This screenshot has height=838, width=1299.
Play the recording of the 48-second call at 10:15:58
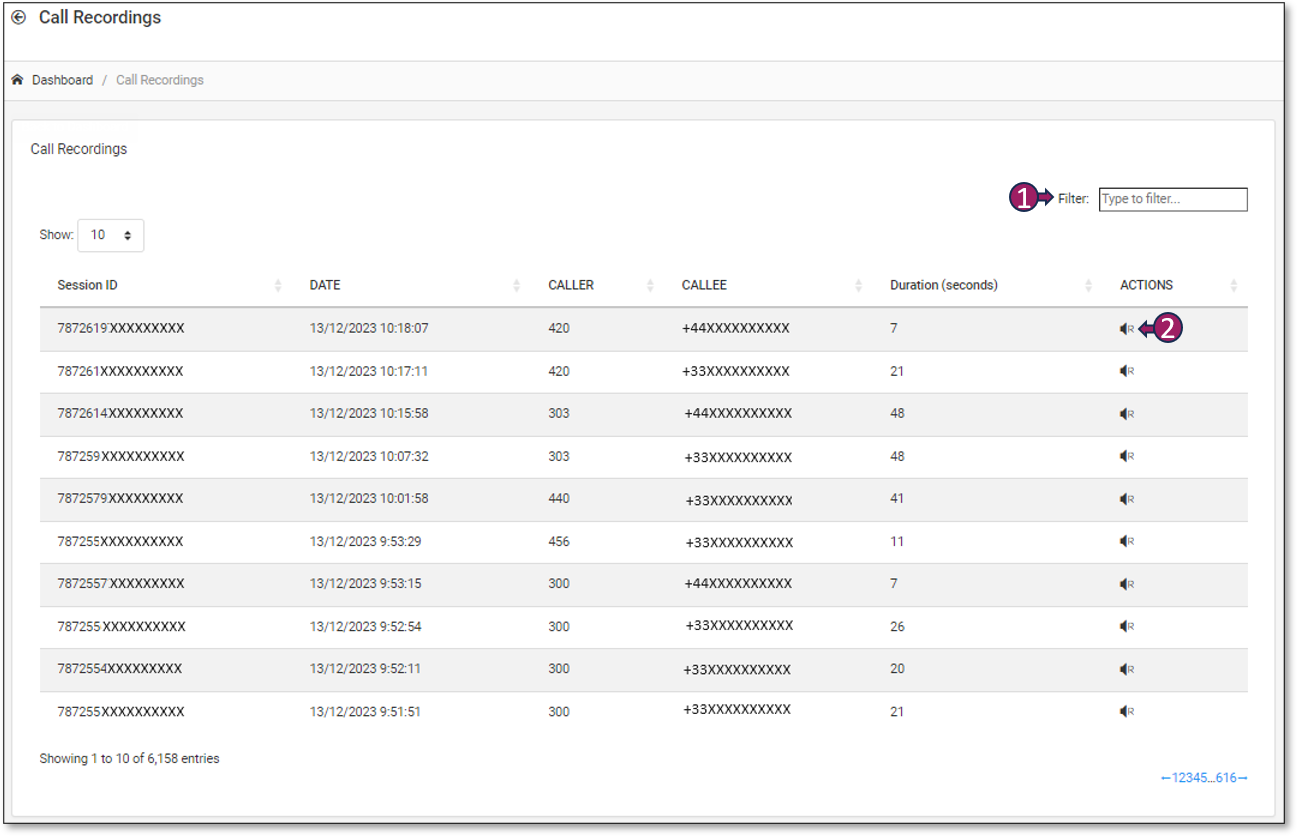[x=1127, y=413]
